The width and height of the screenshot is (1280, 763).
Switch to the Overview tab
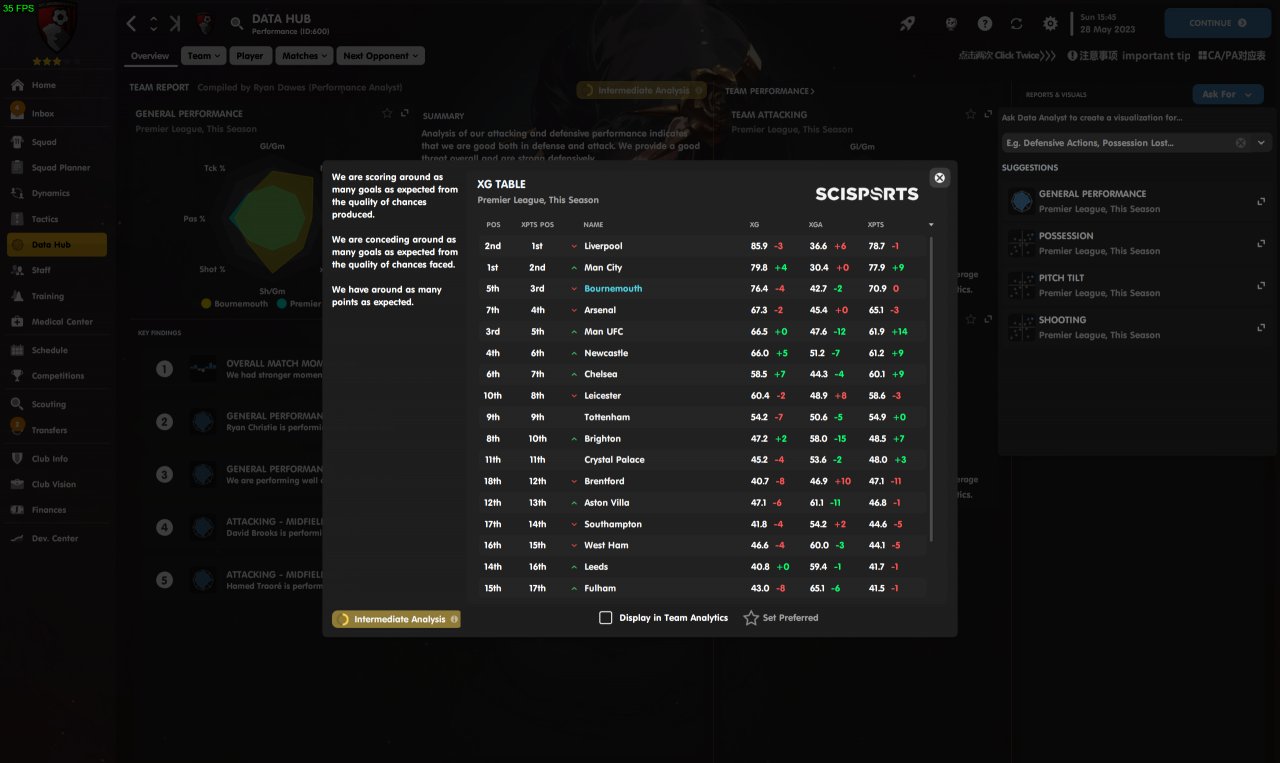tap(150, 56)
